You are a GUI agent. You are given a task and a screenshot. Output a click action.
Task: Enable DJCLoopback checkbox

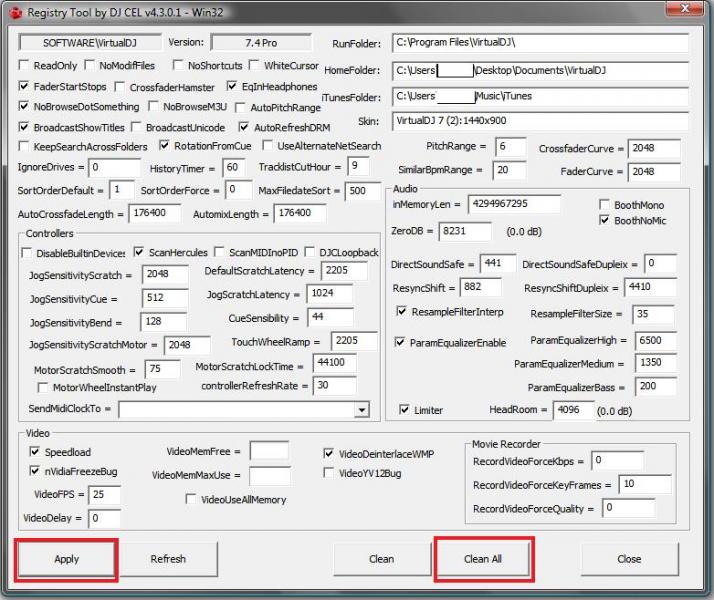click(x=310, y=252)
